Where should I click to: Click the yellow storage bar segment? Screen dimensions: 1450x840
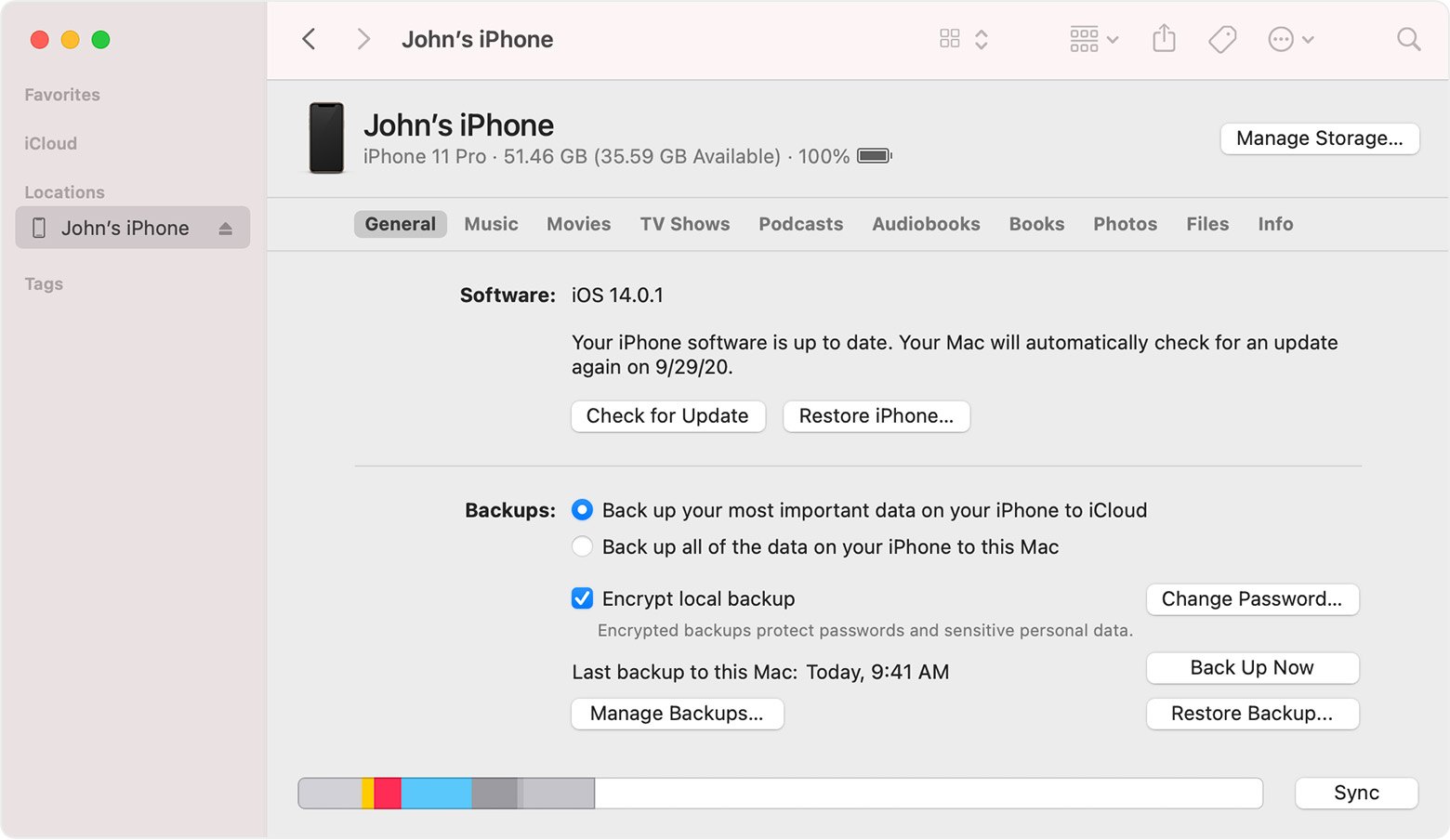click(x=368, y=794)
